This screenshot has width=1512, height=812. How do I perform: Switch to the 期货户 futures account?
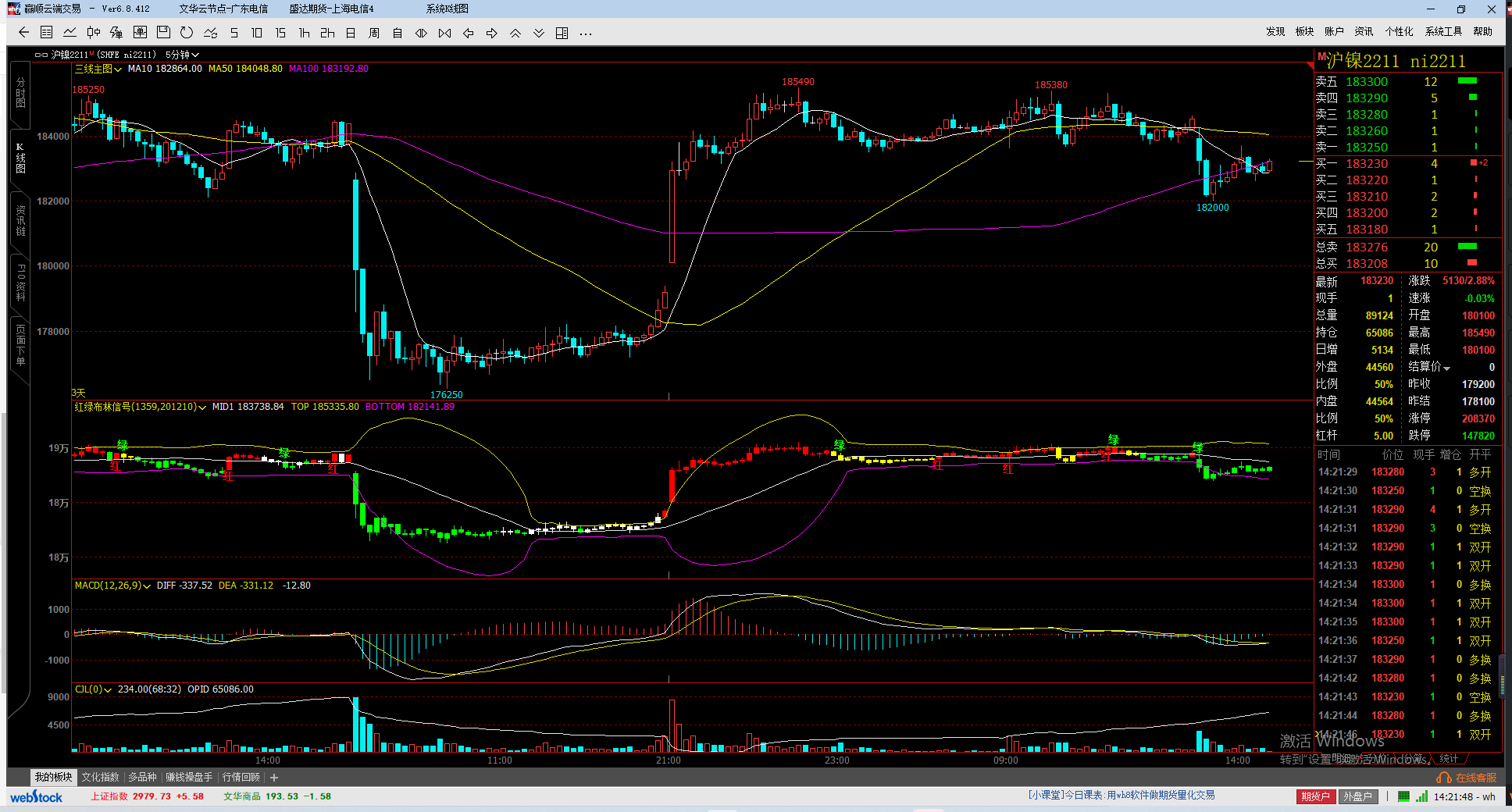point(1314,796)
